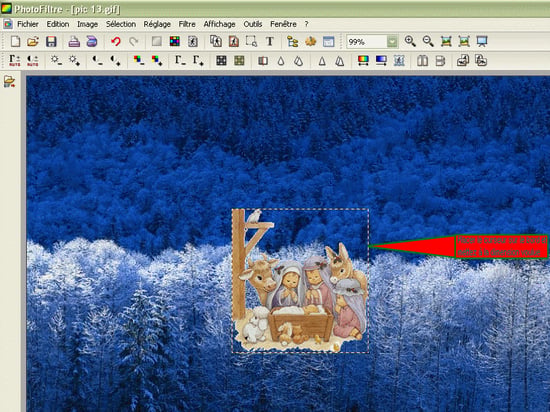550x412 pixels.
Task: Increase contrast with half-moon plus icon
Action: click(115, 61)
